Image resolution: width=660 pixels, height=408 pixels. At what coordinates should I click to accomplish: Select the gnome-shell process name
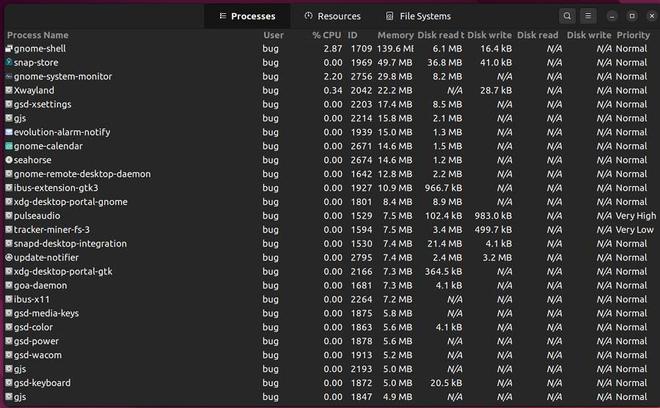point(40,48)
